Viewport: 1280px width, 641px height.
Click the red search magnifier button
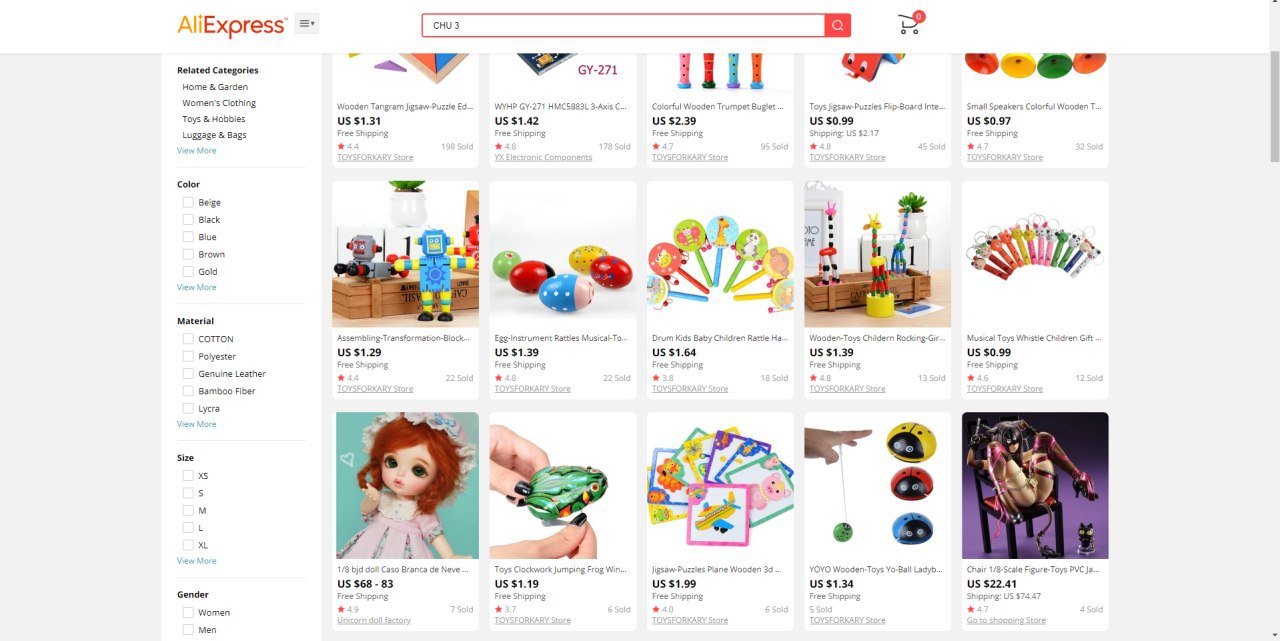pos(838,25)
